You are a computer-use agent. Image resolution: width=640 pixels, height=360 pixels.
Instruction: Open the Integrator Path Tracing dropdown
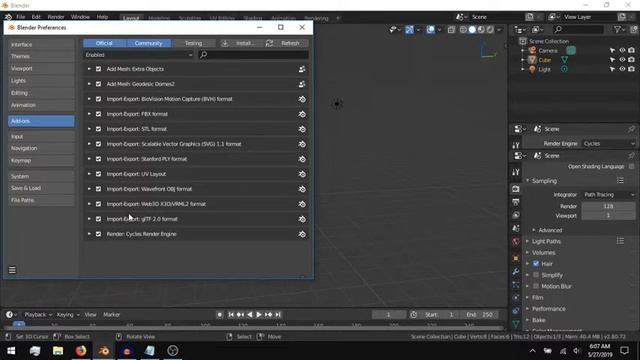click(x=608, y=195)
